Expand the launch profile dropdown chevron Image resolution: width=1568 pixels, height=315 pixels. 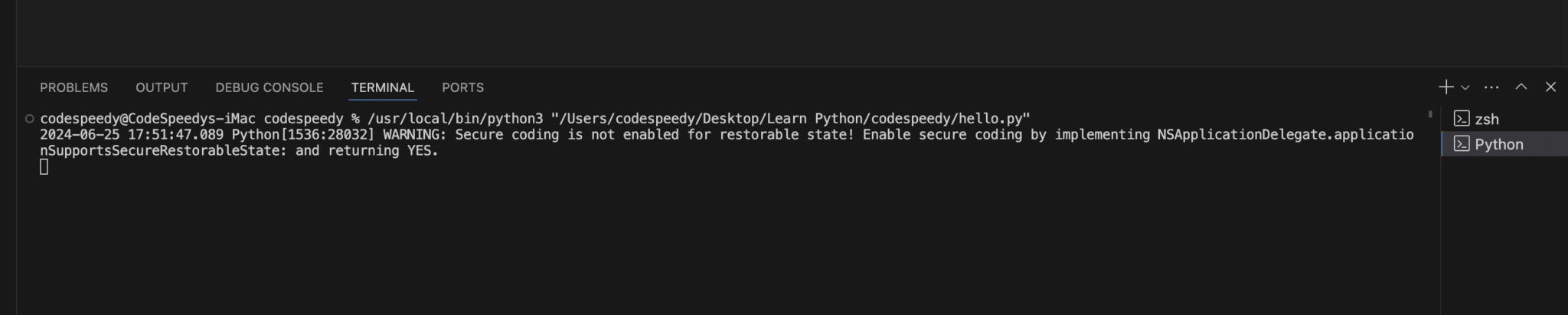pyautogui.click(x=1465, y=87)
